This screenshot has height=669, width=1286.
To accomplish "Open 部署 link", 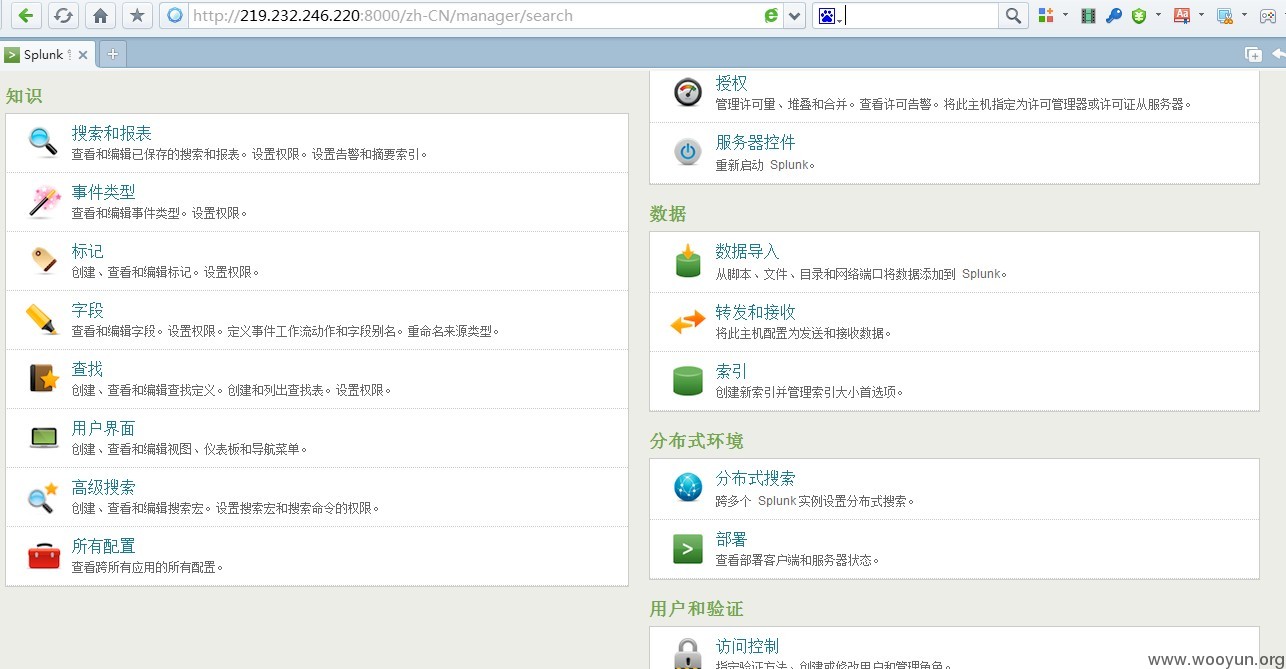I will point(731,539).
